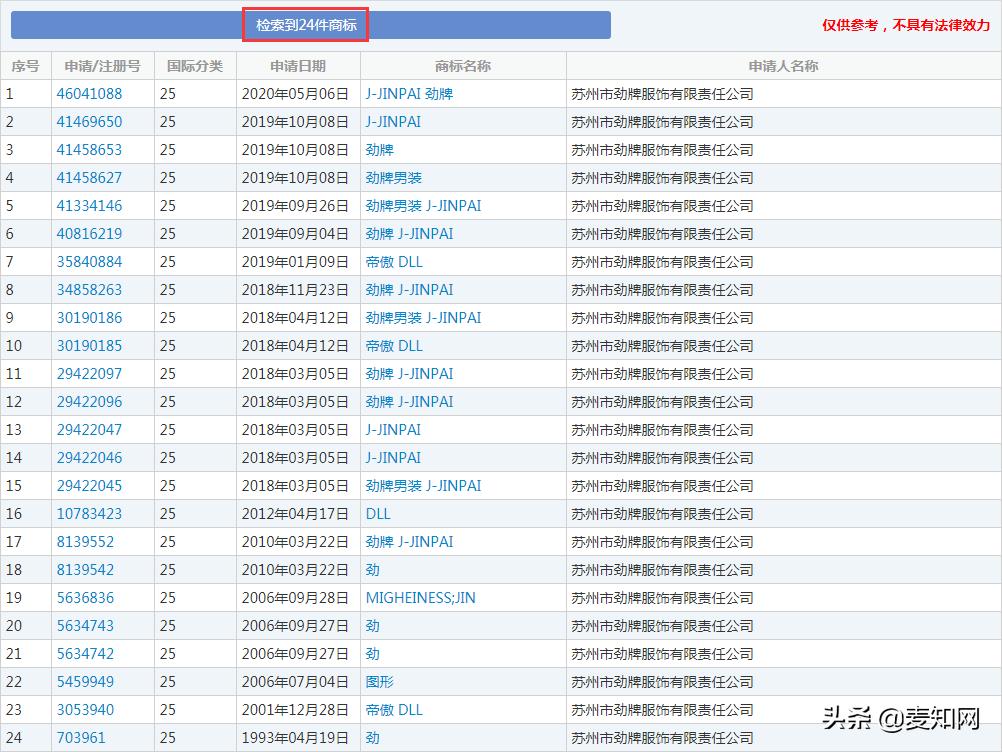Open registration number 41458627
The height and width of the screenshot is (752, 1002).
[x=89, y=178]
